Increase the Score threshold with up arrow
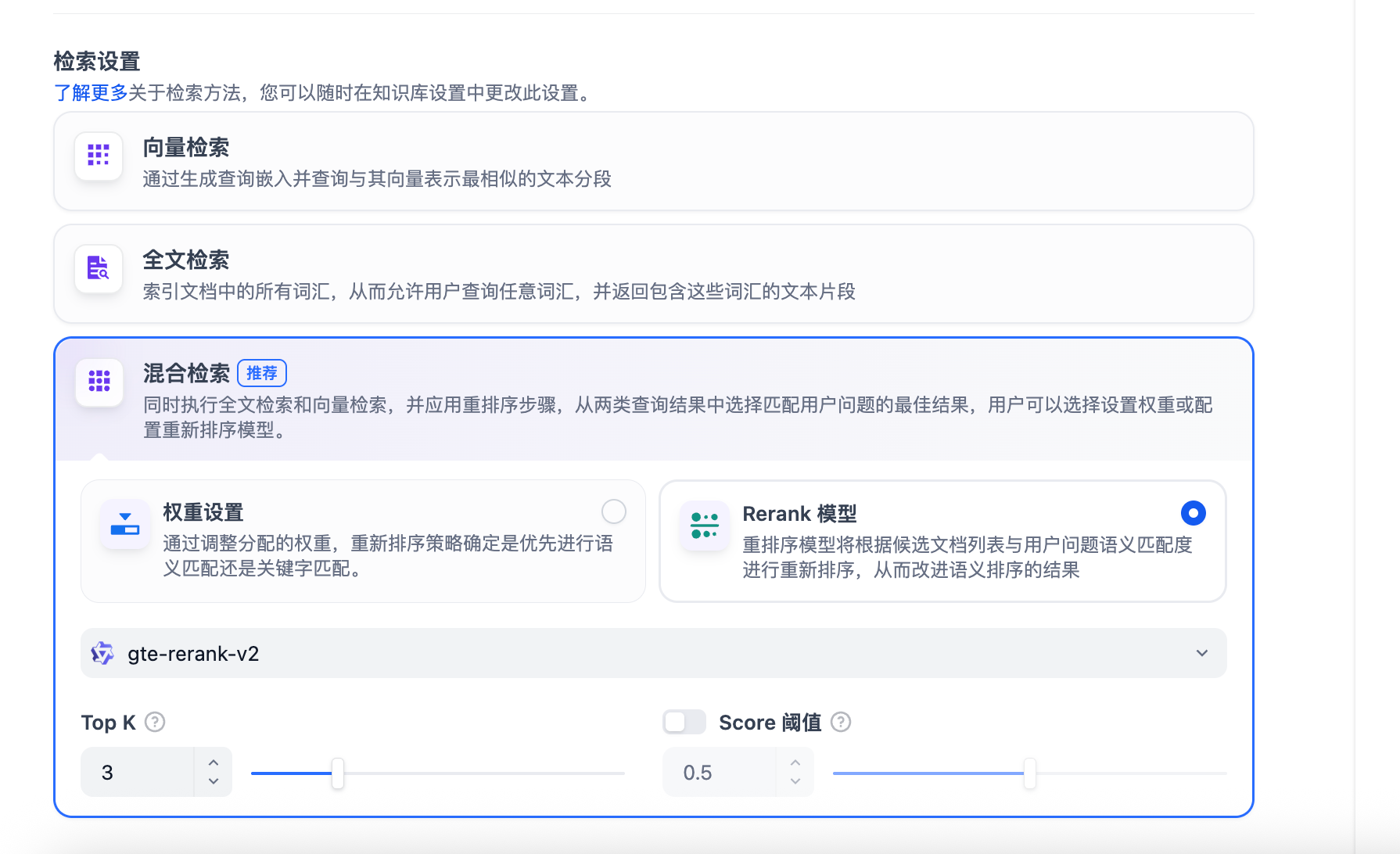The width and height of the screenshot is (1400, 854). tap(795, 762)
